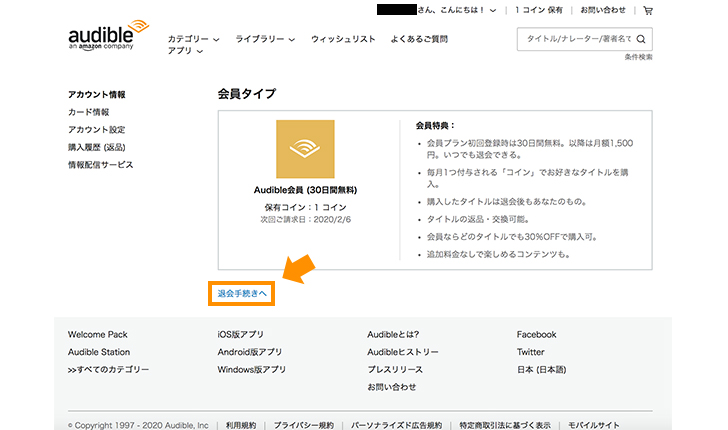Click the 次回ご請求日:2020/2/6 text
This screenshot has height=430, width=728.
(x=305, y=220)
